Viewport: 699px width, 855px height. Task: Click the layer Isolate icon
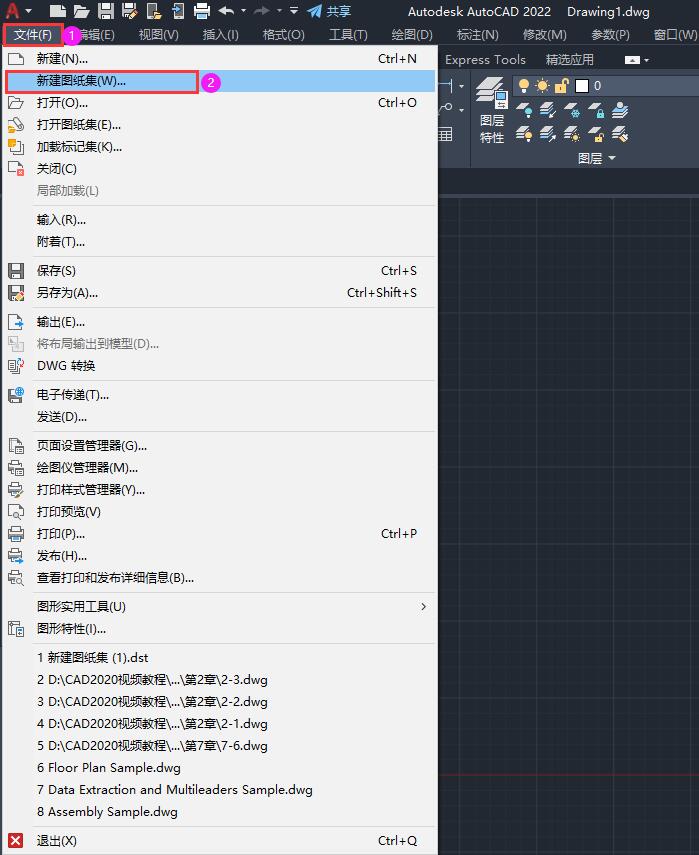[548, 111]
